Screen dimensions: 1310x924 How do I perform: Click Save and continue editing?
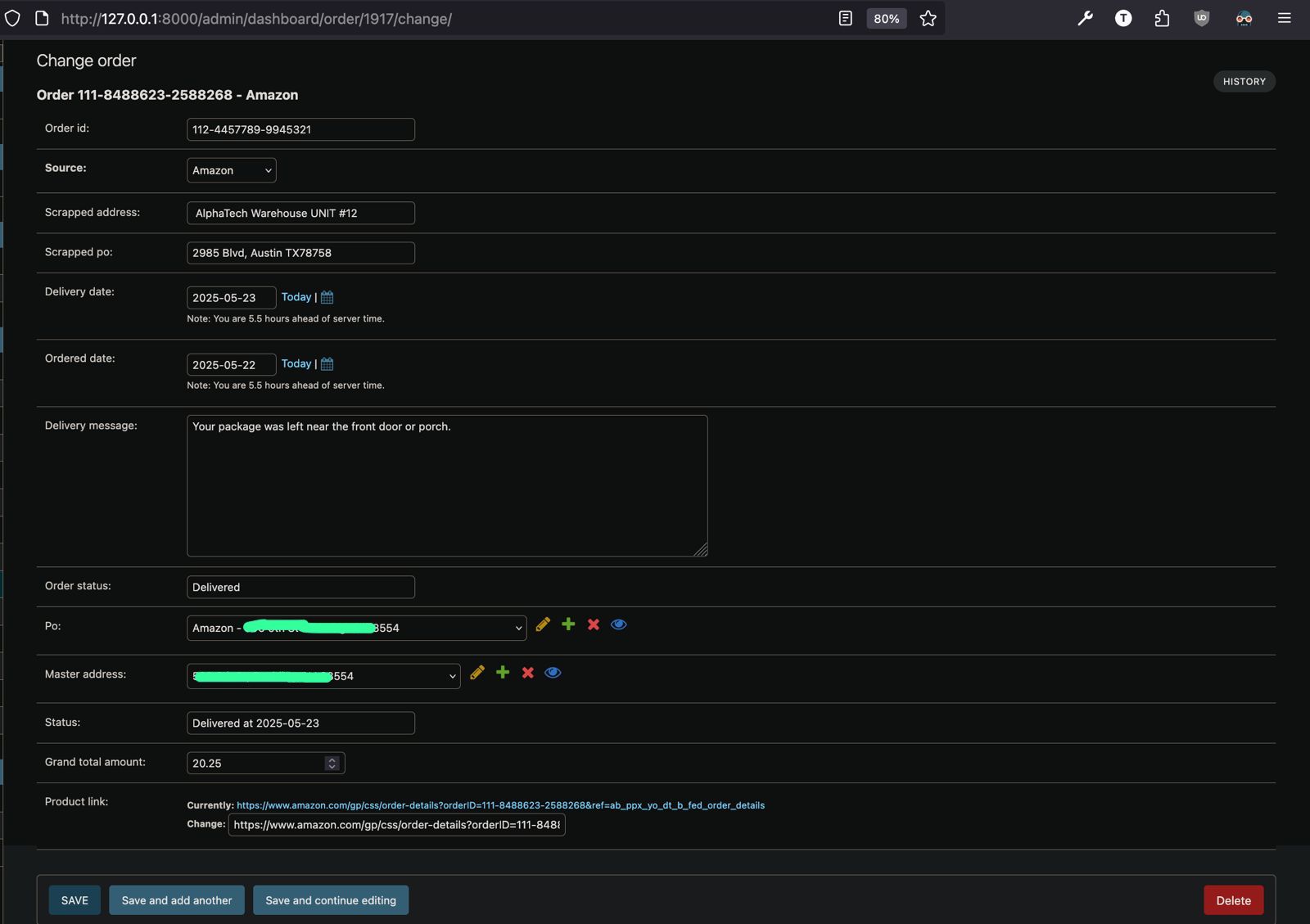tap(331, 900)
